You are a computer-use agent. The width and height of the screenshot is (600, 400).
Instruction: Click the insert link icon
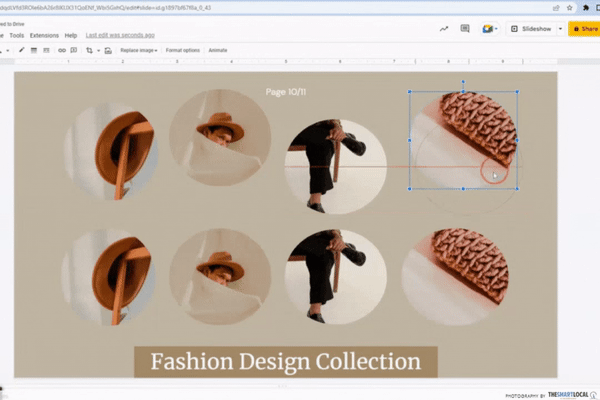61,50
